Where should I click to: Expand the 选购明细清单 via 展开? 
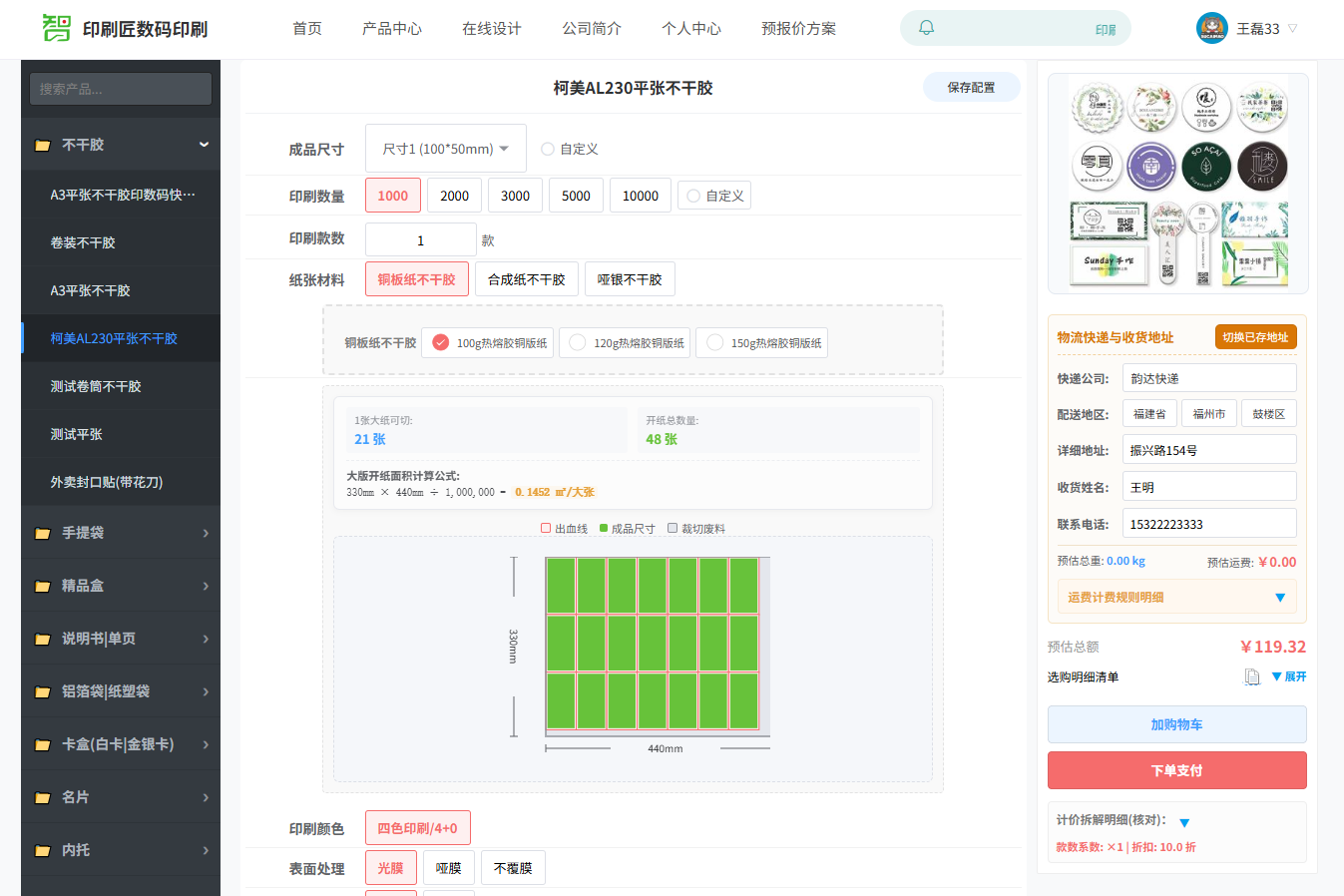tap(1289, 676)
